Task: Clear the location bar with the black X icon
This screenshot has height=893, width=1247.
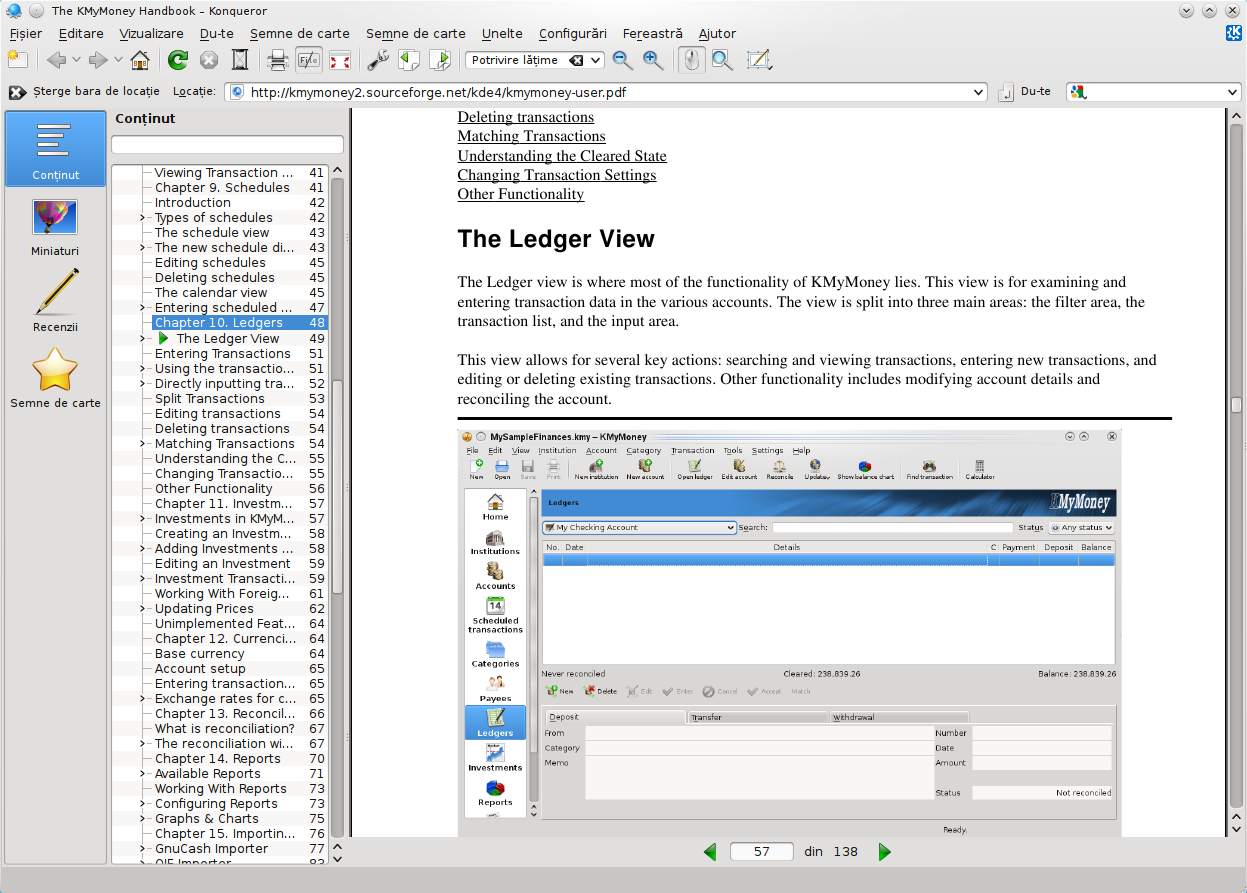Action: click(17, 92)
